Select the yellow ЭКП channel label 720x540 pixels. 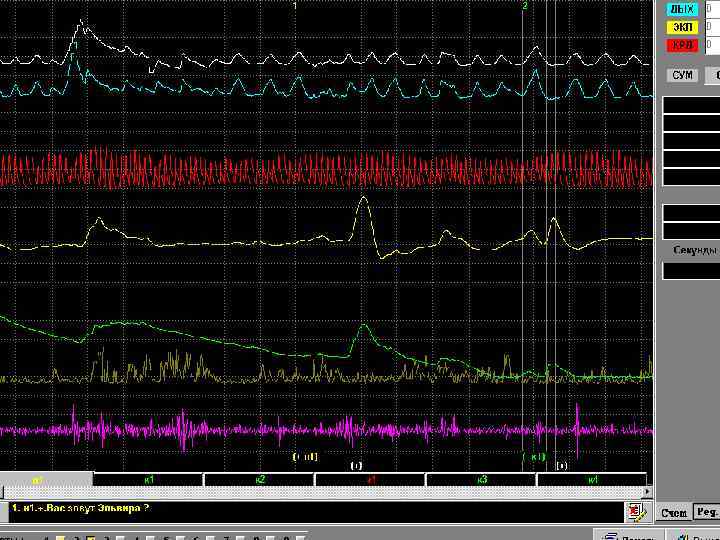click(x=682, y=27)
